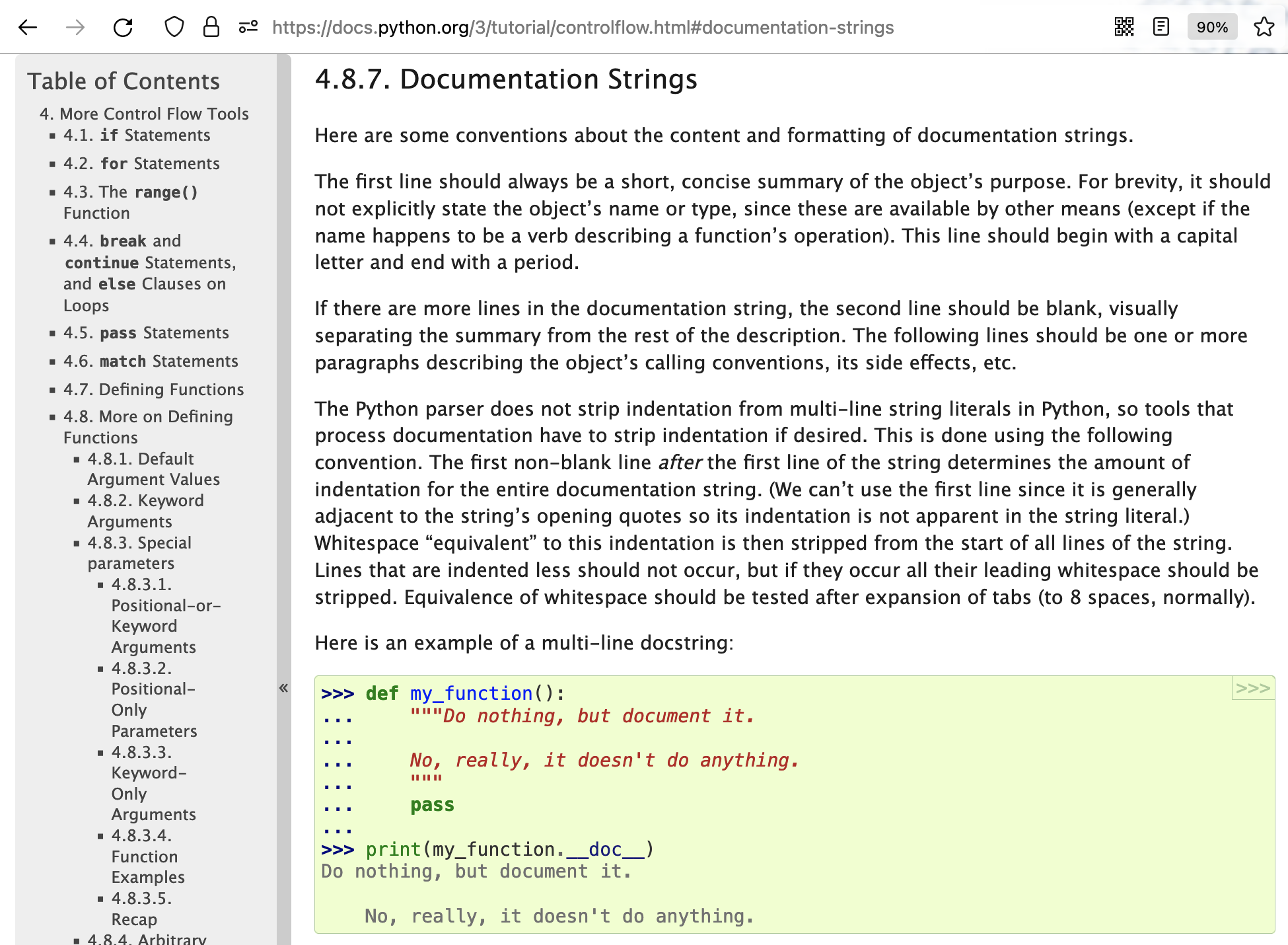Open '4.8. More on Defining Functions'
Viewport: 1288px width, 945px height.
point(148,427)
